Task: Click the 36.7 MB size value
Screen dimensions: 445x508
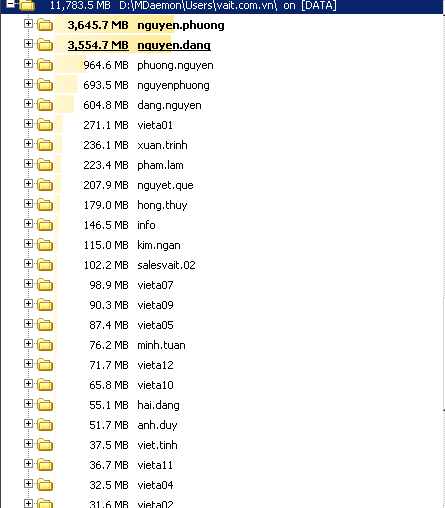Action: 109,465
